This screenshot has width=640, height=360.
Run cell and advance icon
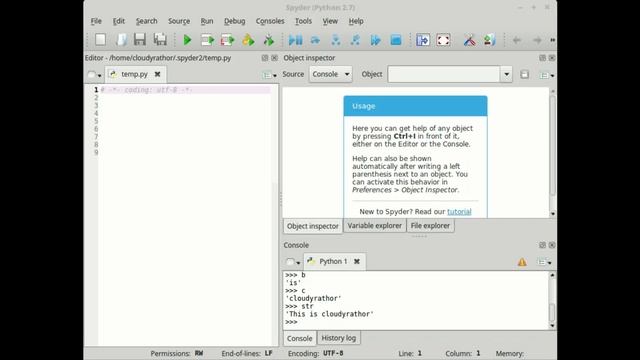(227, 40)
